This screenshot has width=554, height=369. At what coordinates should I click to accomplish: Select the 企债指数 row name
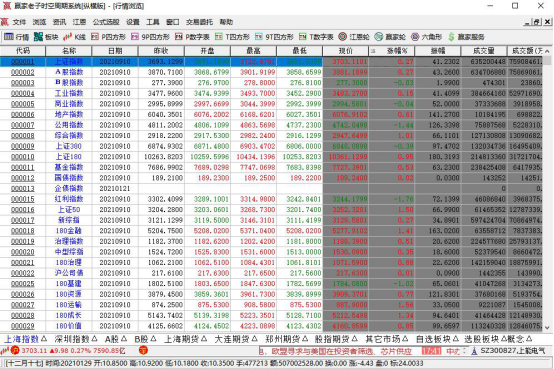point(69,189)
